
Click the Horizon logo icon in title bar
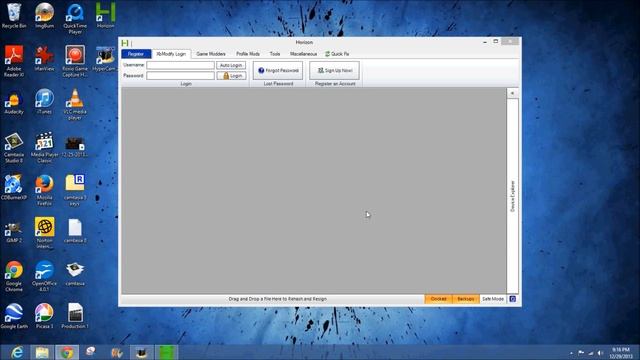click(x=125, y=42)
